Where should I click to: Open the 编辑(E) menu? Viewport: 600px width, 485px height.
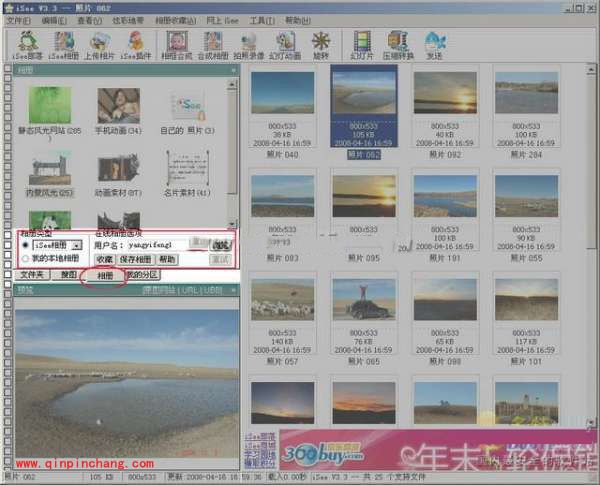tap(54, 20)
